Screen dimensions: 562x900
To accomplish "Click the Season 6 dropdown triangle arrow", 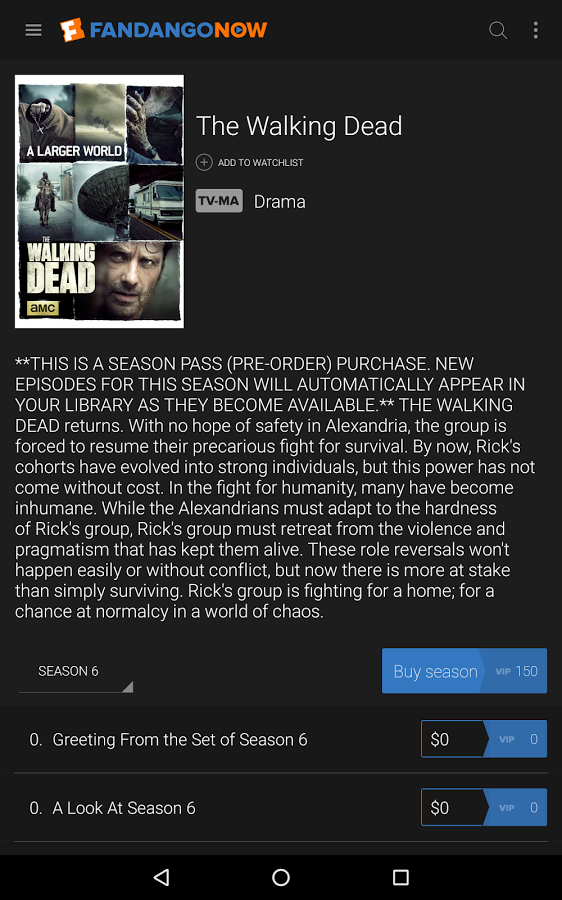I will pos(127,686).
